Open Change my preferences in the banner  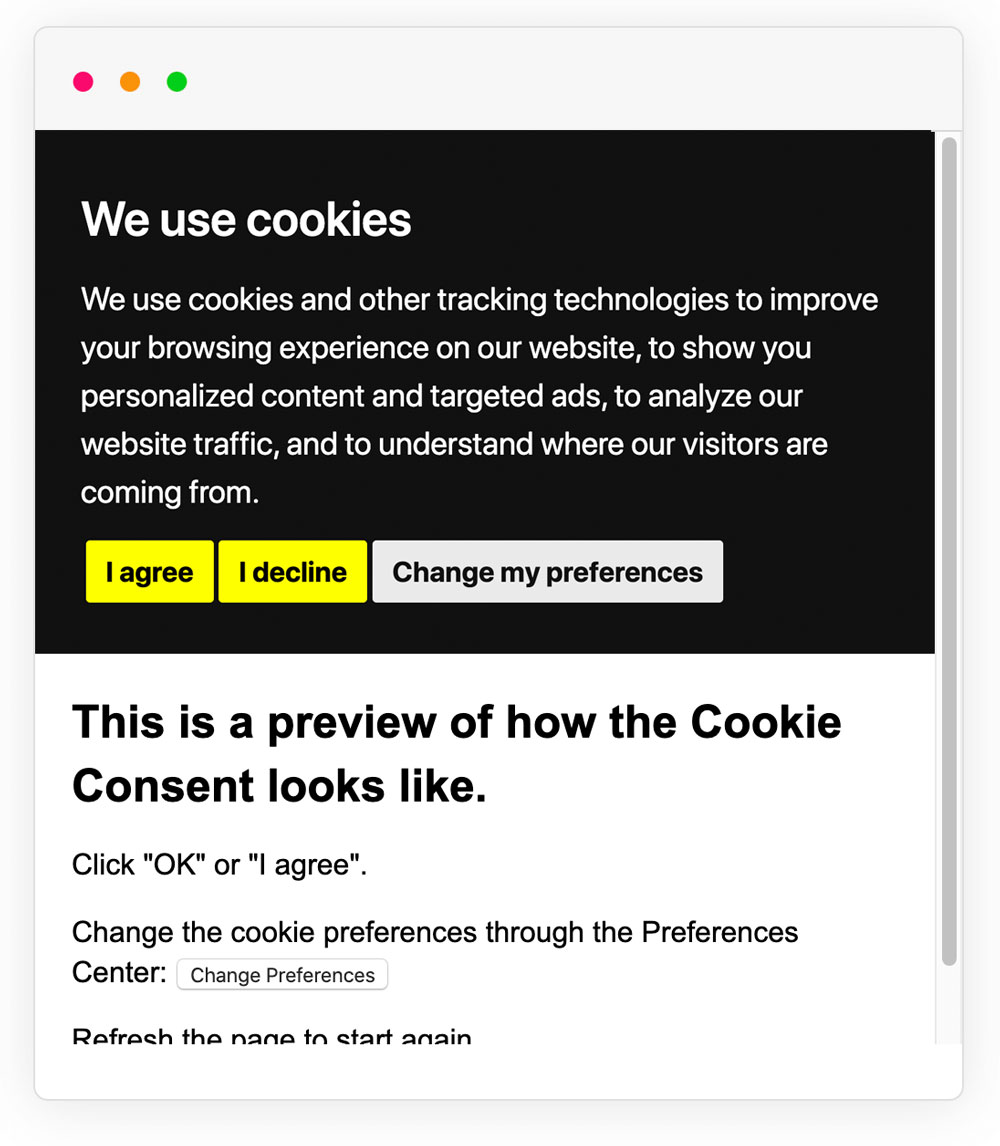click(x=547, y=572)
